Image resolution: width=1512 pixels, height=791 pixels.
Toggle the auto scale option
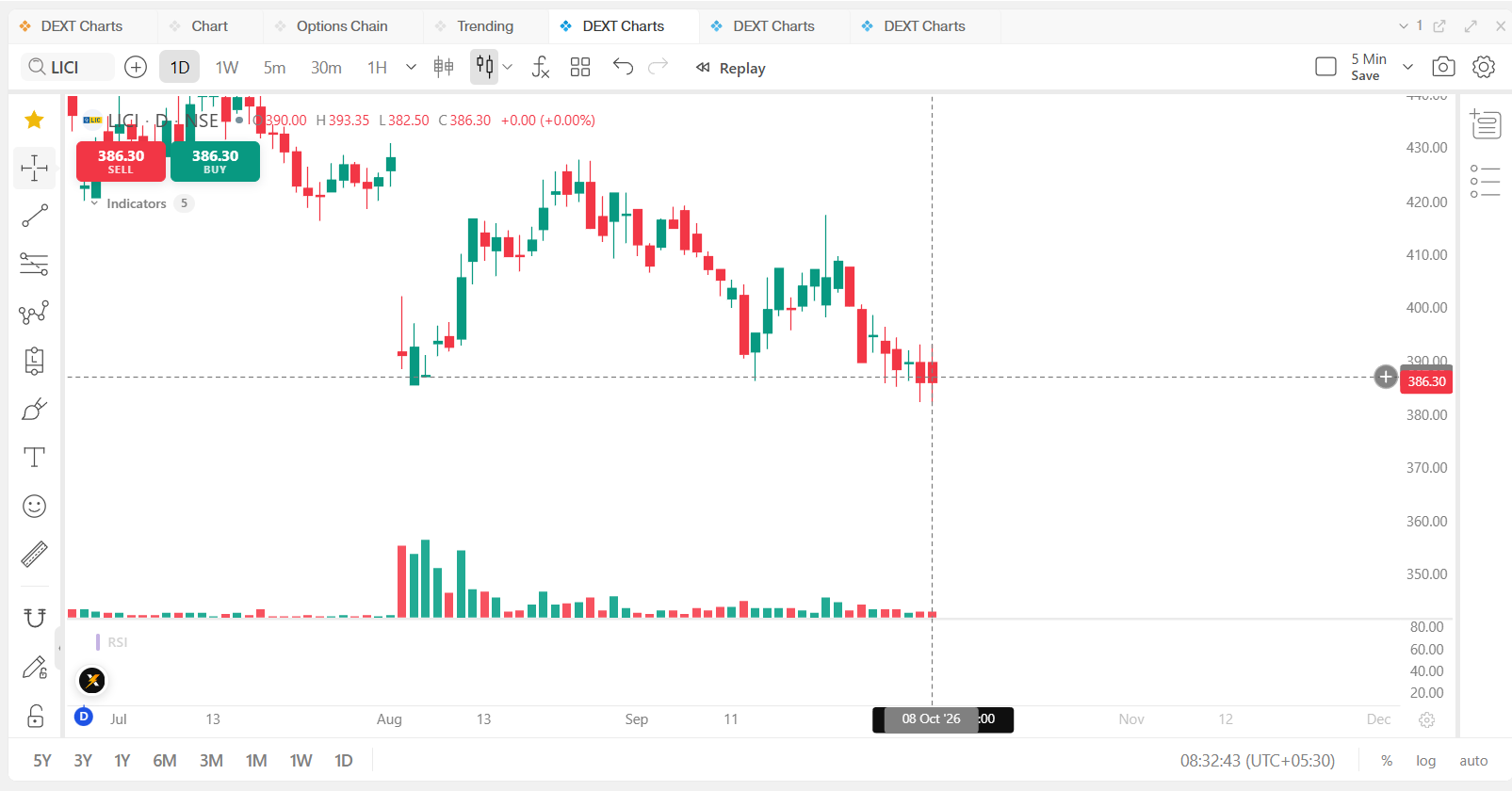pyautogui.click(x=1473, y=761)
